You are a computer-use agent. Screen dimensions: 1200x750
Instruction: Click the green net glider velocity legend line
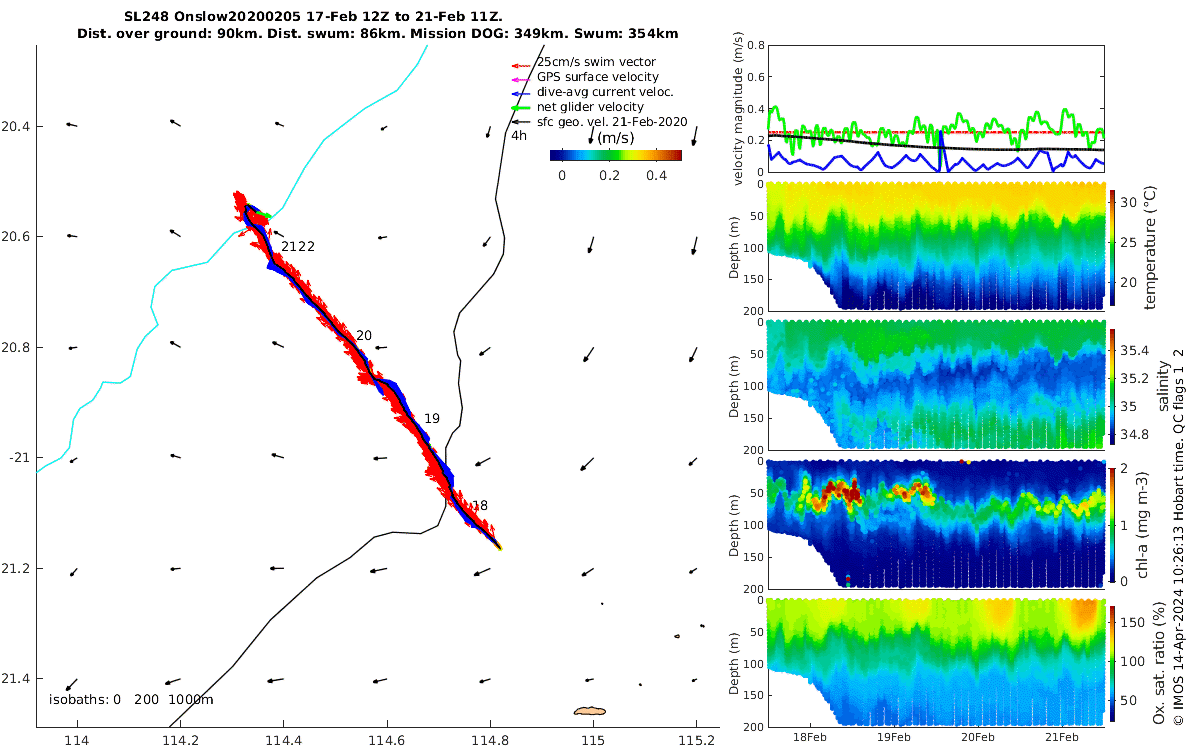coord(522,107)
